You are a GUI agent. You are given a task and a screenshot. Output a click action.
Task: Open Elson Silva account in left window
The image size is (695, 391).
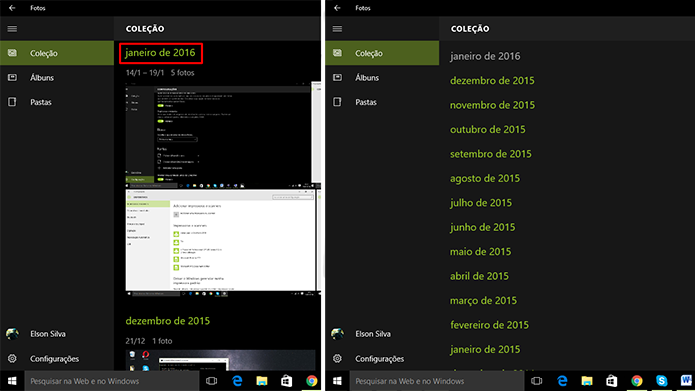pos(57,334)
